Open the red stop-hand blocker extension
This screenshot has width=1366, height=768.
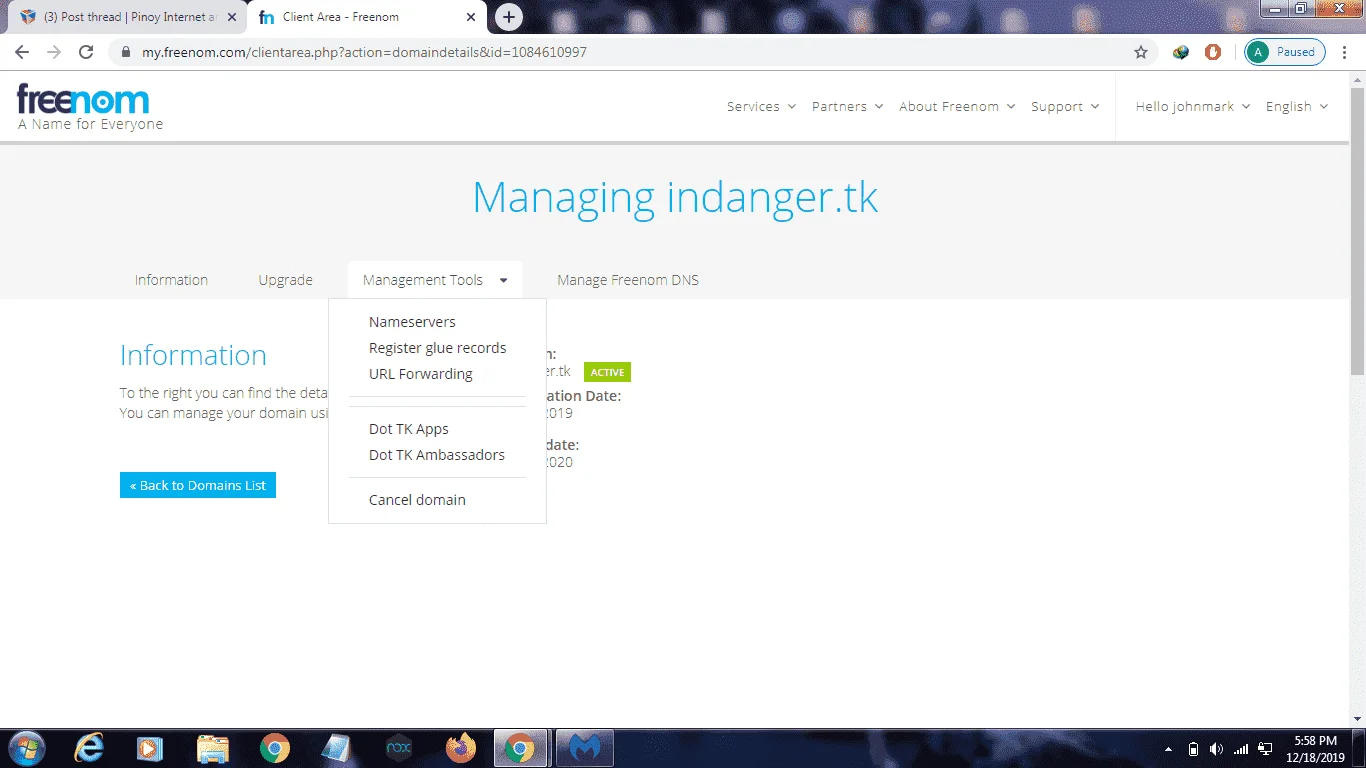[1213, 52]
